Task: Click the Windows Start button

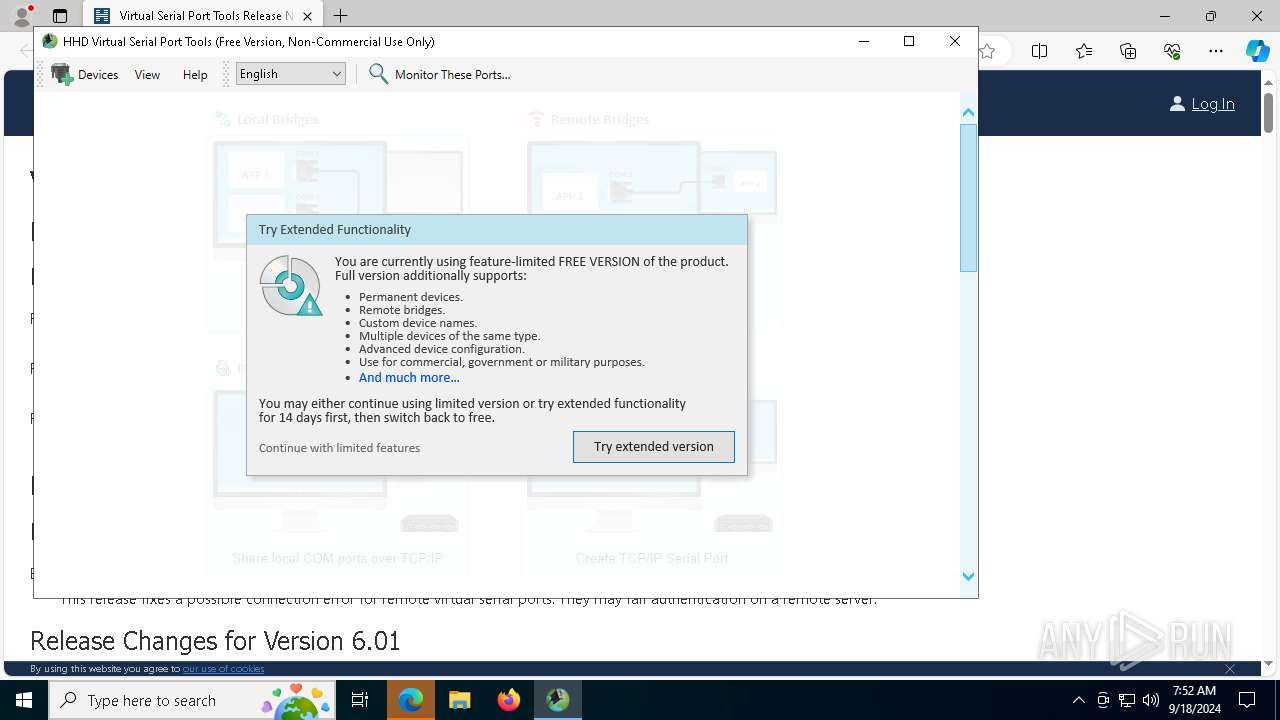Action: pos(24,700)
